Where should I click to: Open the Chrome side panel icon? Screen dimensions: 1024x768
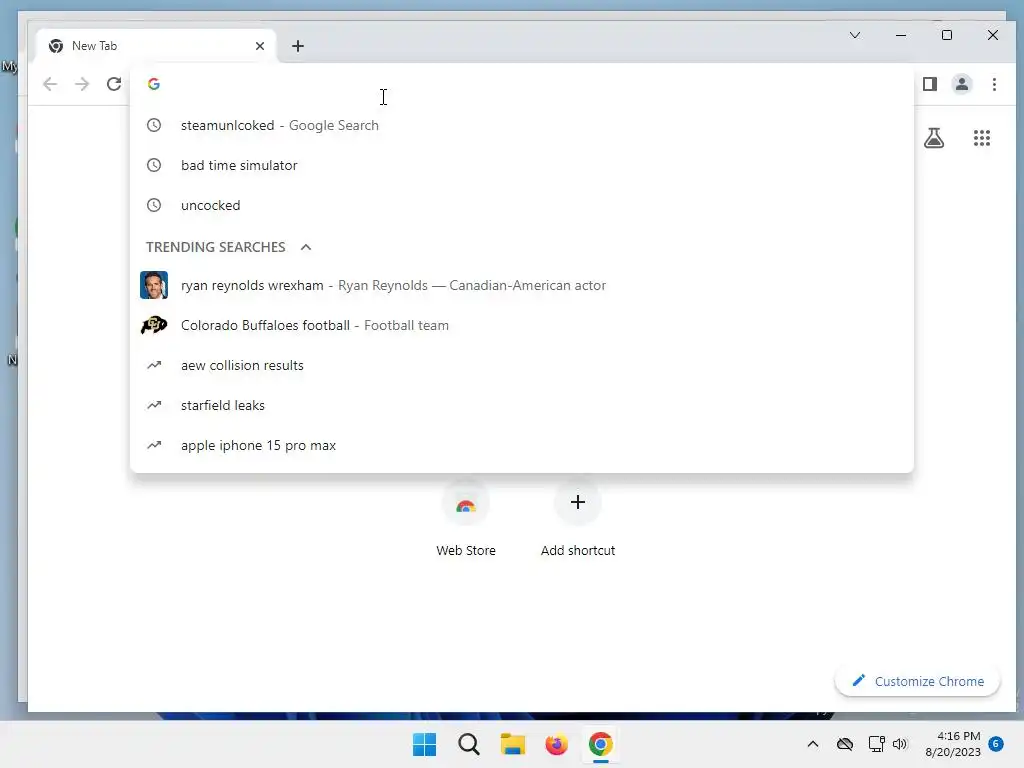[x=929, y=84]
